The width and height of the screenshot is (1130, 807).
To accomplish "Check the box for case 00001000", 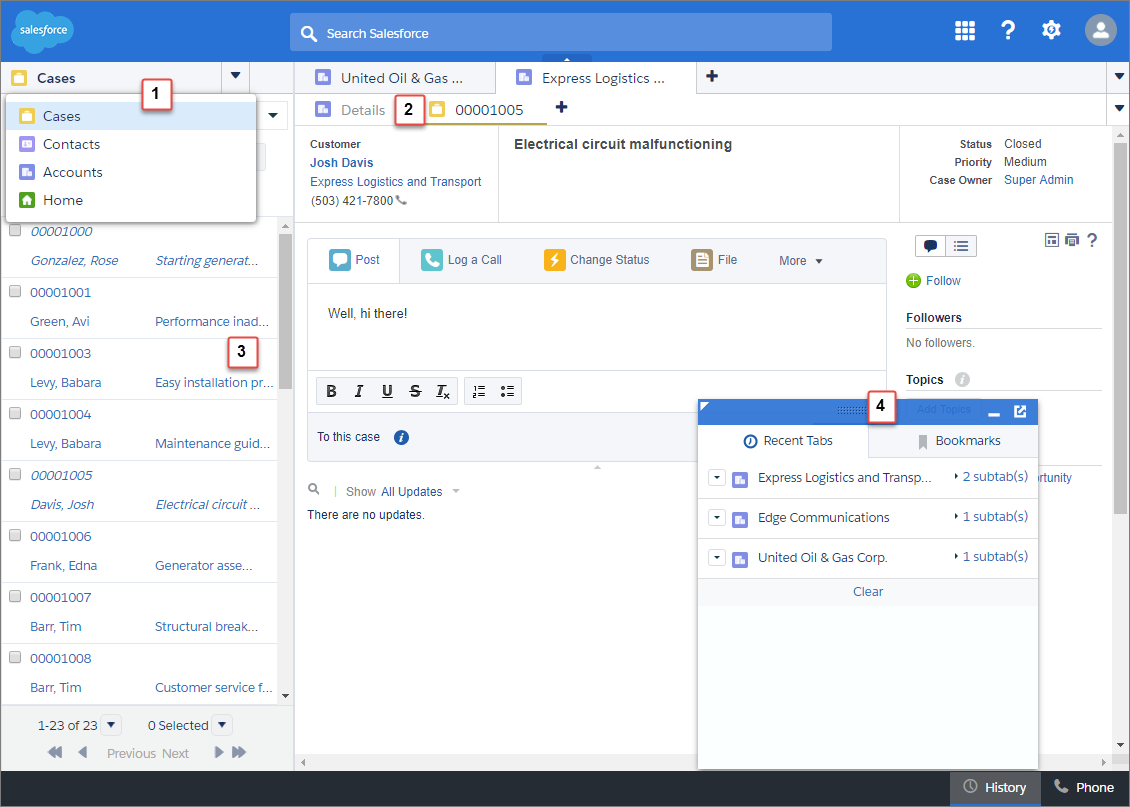I will click(15, 231).
